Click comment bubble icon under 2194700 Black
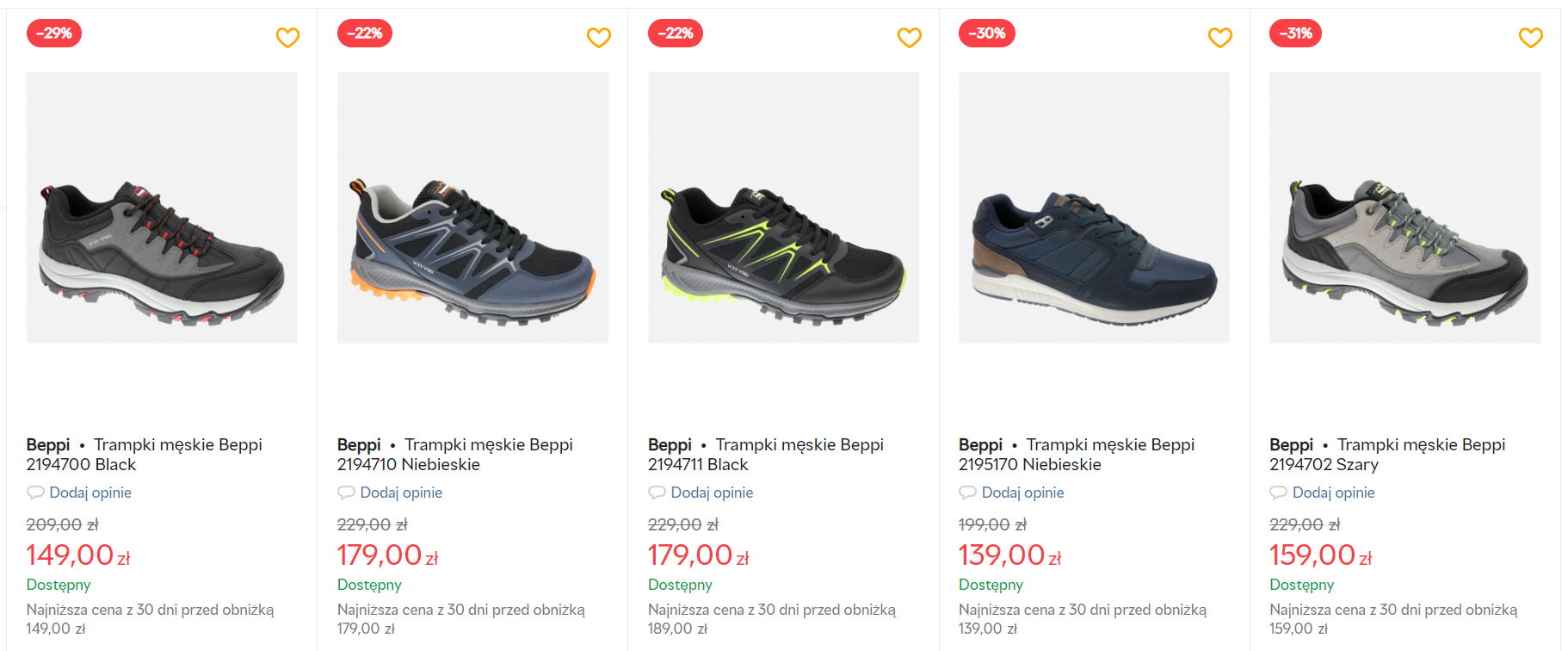 pos(35,493)
